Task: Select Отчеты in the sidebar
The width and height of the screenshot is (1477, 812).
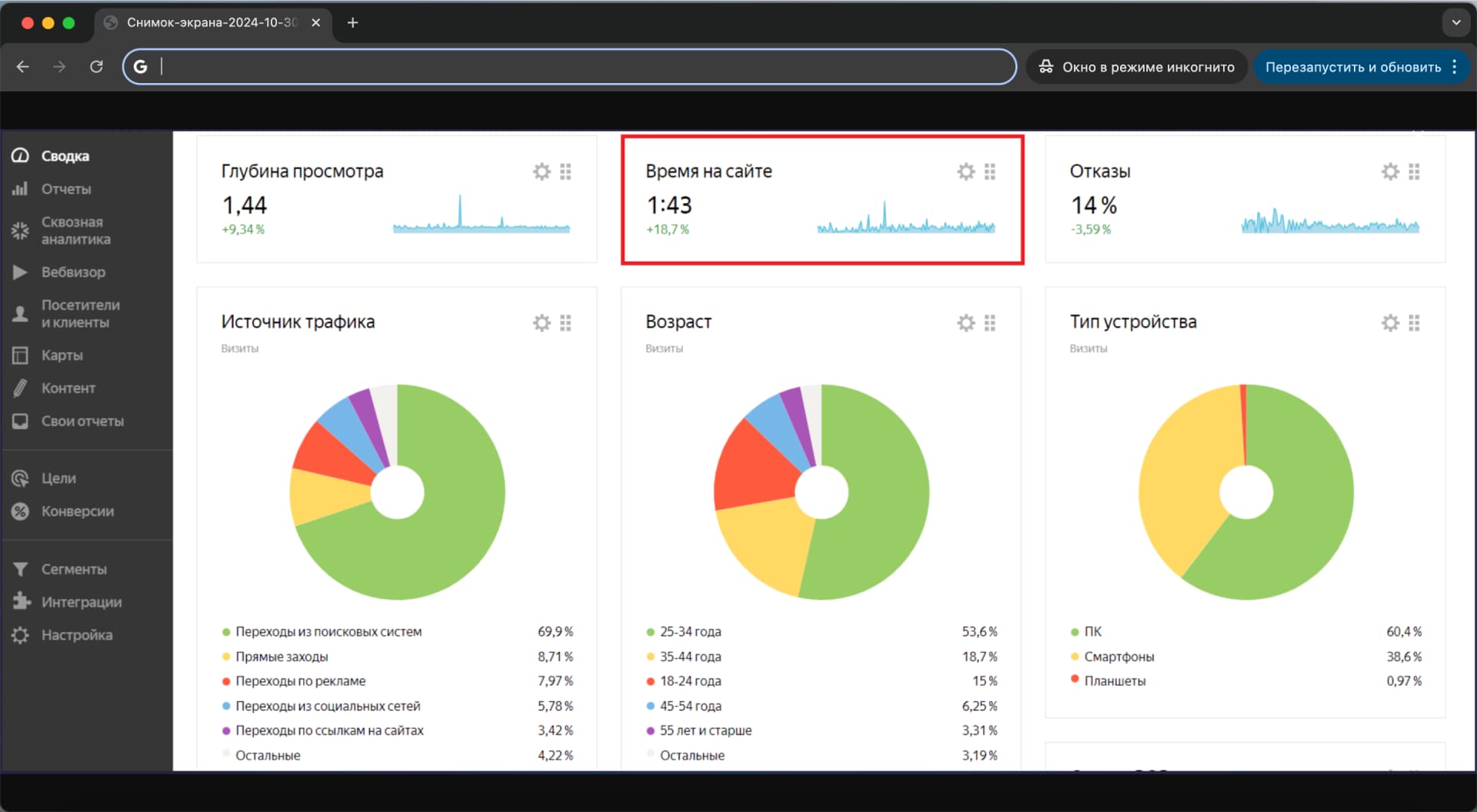Action: point(66,189)
